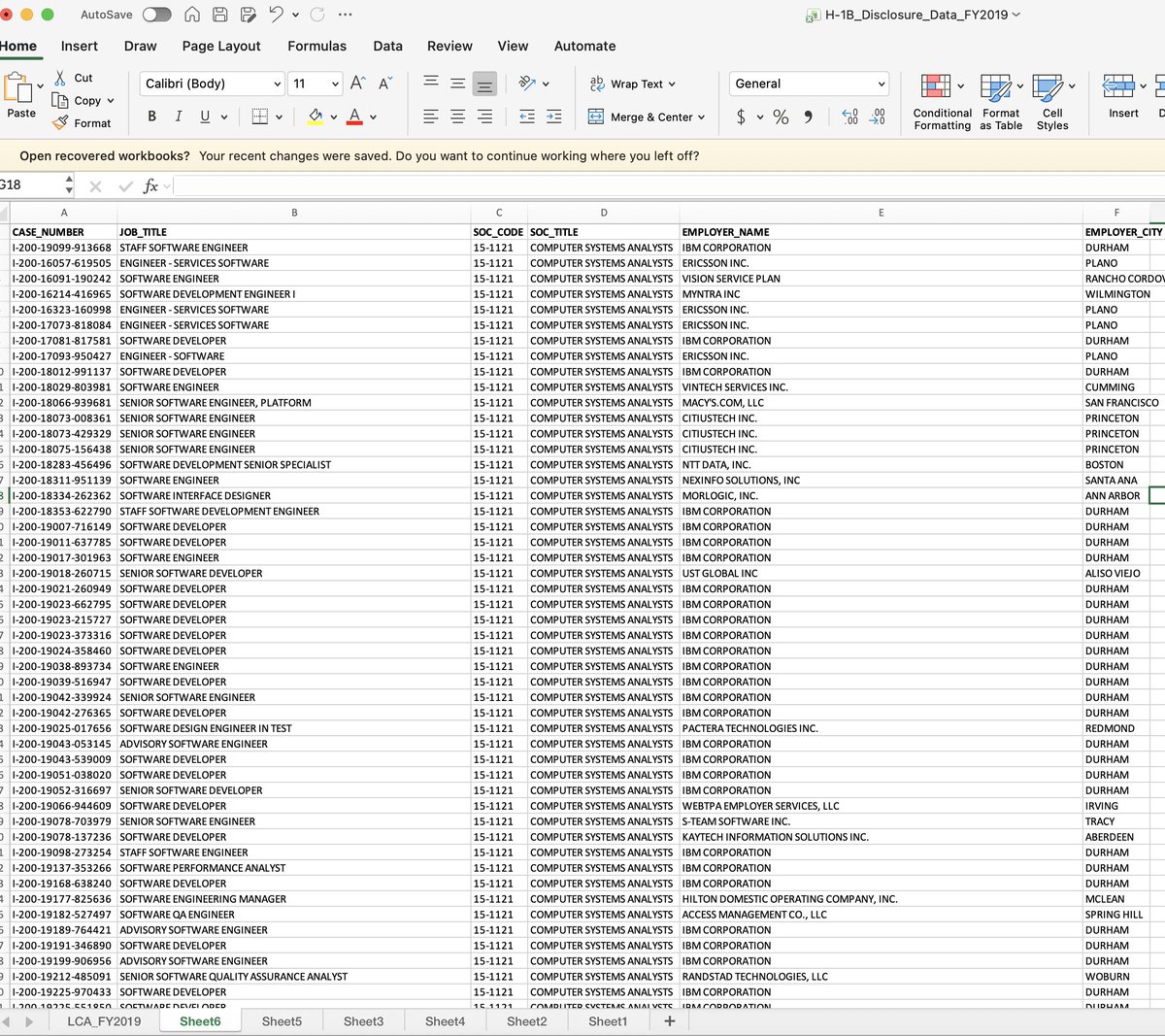This screenshot has width=1165, height=1036.
Task: Click Increase Decimal icon
Action: point(849,117)
